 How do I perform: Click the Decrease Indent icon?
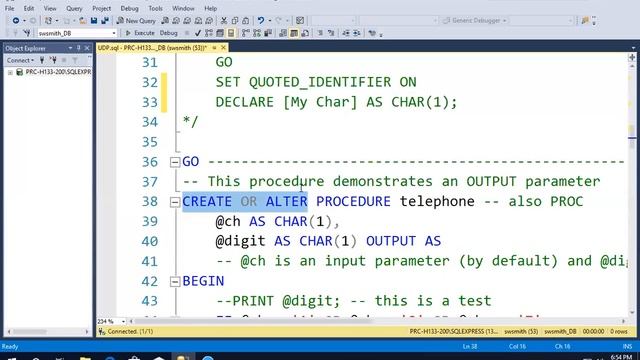tap(346, 33)
